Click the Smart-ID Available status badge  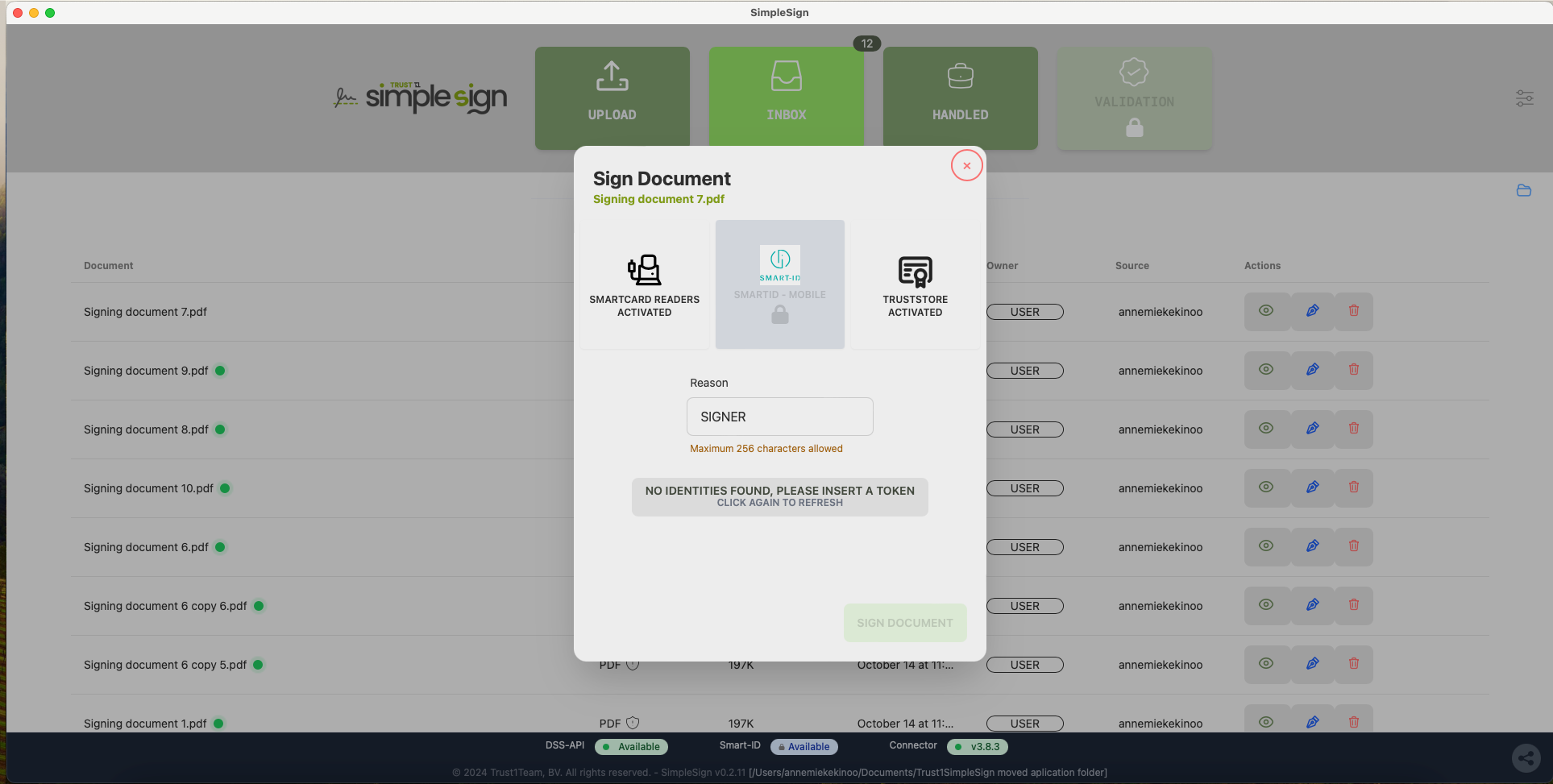[804, 747]
